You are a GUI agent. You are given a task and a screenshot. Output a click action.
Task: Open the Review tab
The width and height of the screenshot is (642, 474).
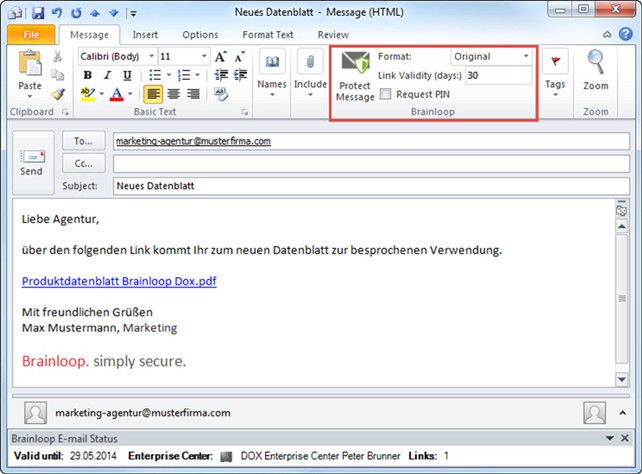coord(333,35)
